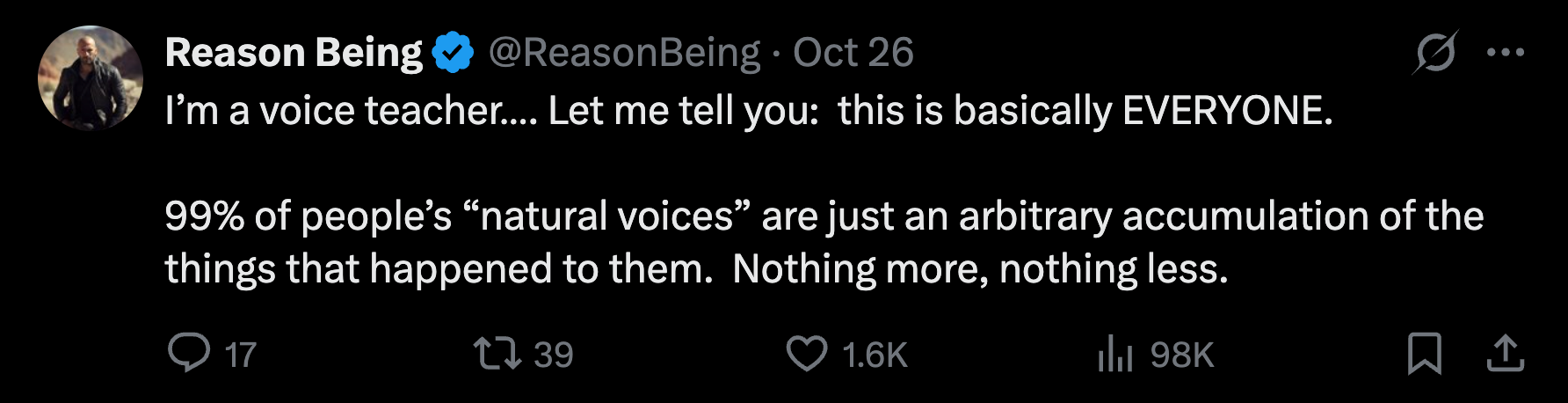Like the tweet with the heart icon
Screen dimensions: 1568x403
(x=806, y=354)
